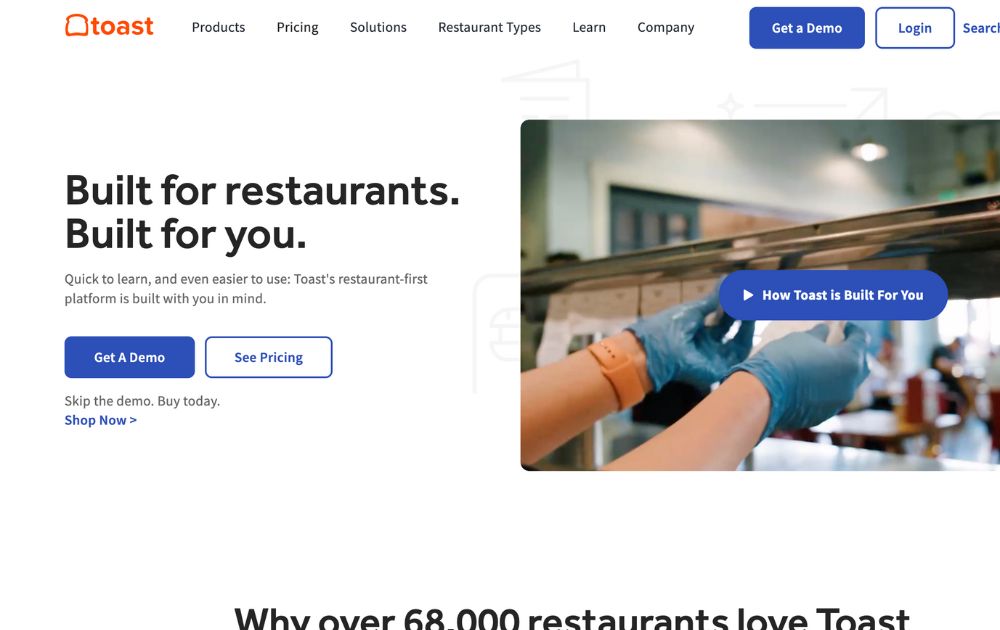Image resolution: width=1000 pixels, height=630 pixels.
Task: Expand the Restaurant Types menu
Action: pos(489,27)
